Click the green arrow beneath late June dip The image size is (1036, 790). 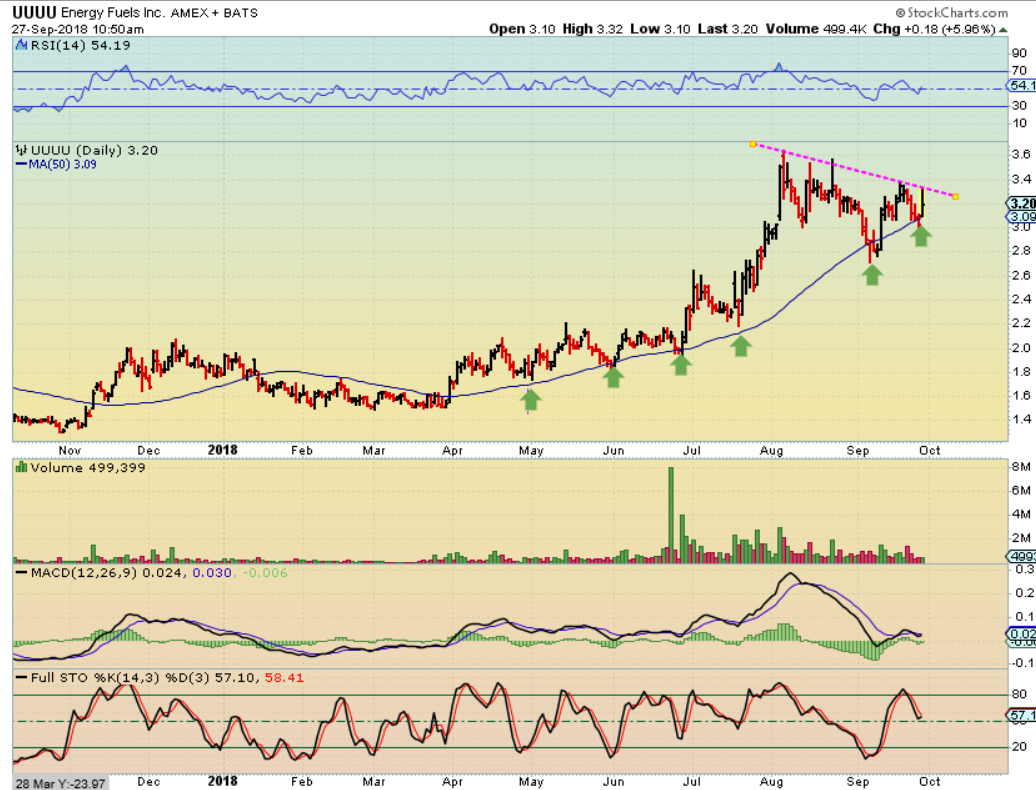pos(681,365)
